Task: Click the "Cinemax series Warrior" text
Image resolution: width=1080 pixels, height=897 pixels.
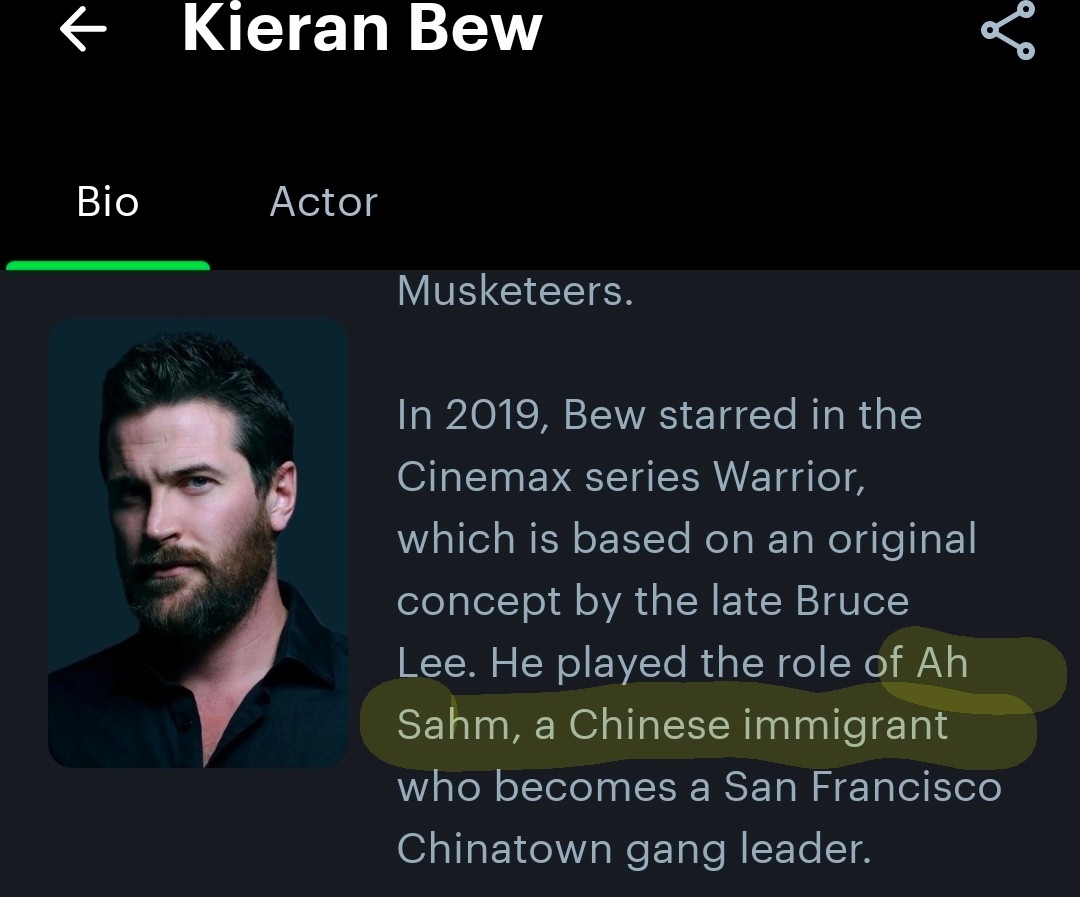Action: [x=630, y=476]
